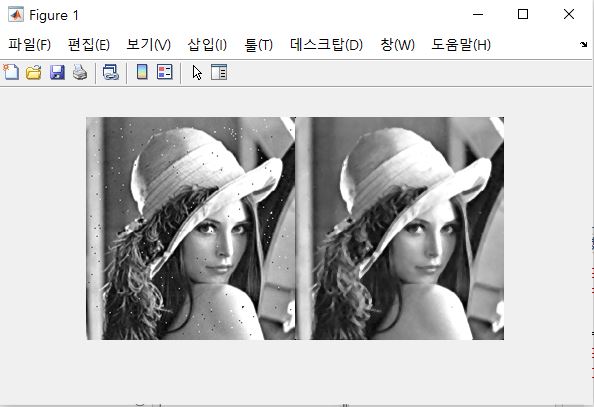This screenshot has width=594, height=407.
Task: Insert a legend via toolbar icon
Action: pos(165,72)
